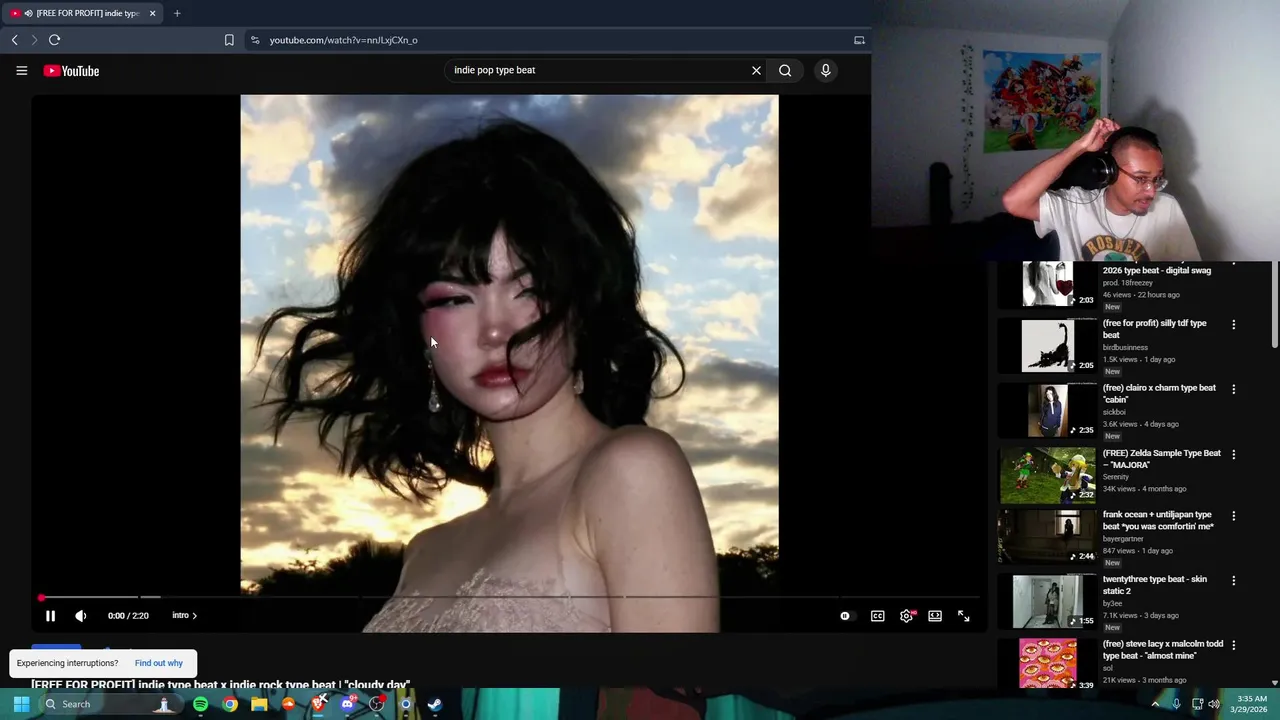Bookmark the page using the bookmark icon
The height and width of the screenshot is (720, 1280).
tap(229, 40)
